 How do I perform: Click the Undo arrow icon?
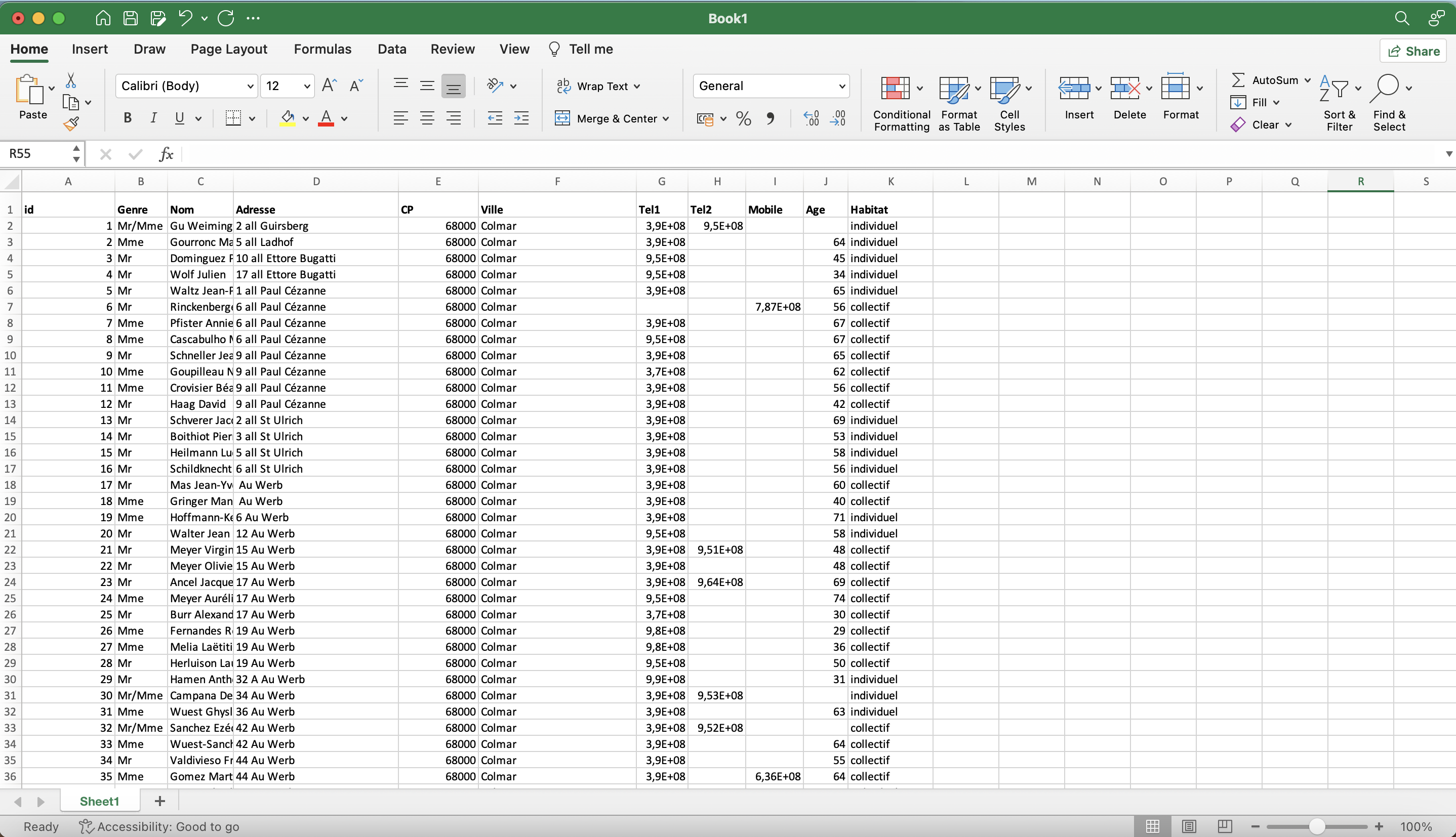(185, 18)
